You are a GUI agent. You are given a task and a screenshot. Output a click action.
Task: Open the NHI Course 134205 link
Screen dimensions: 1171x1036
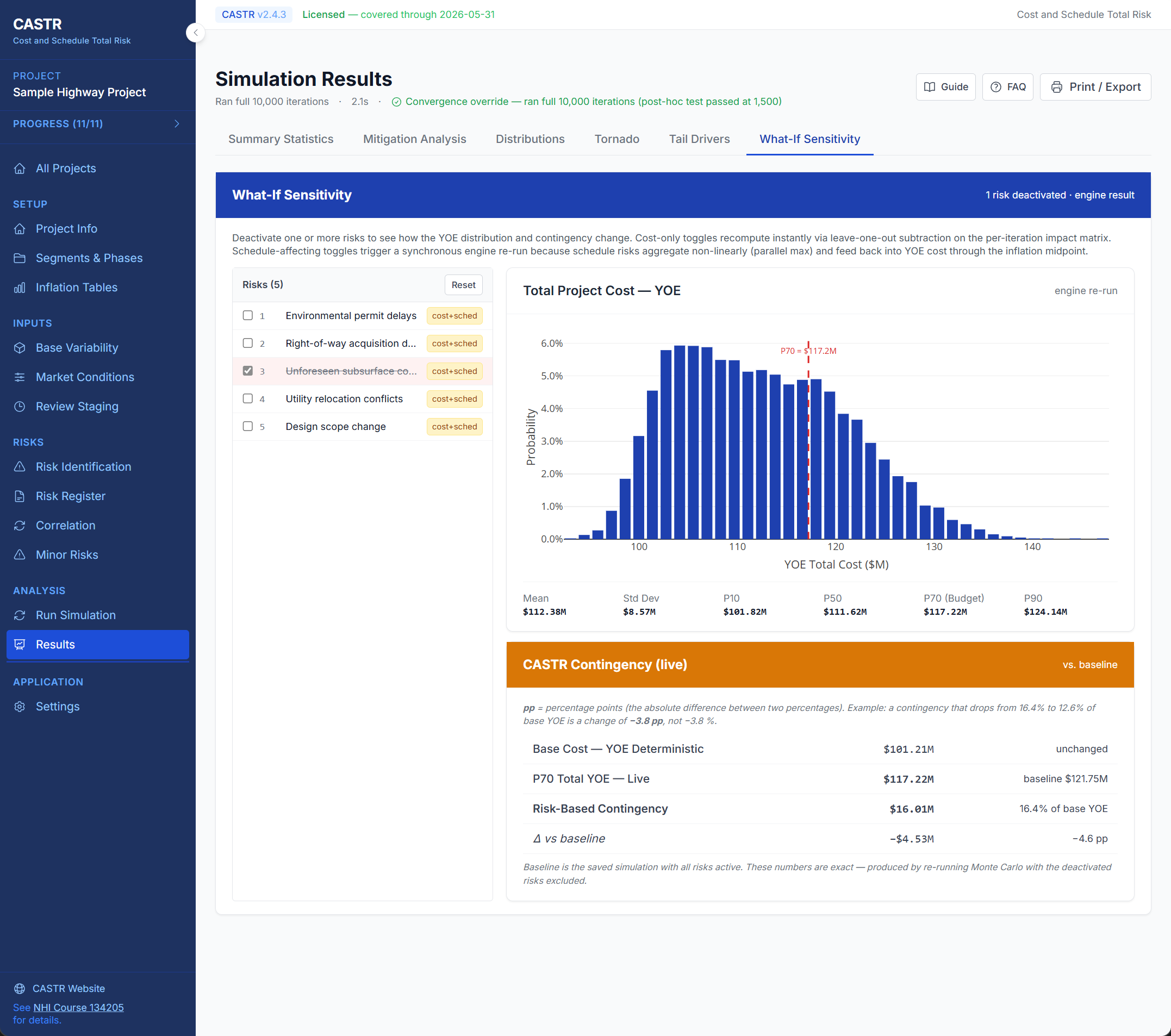(78, 1007)
